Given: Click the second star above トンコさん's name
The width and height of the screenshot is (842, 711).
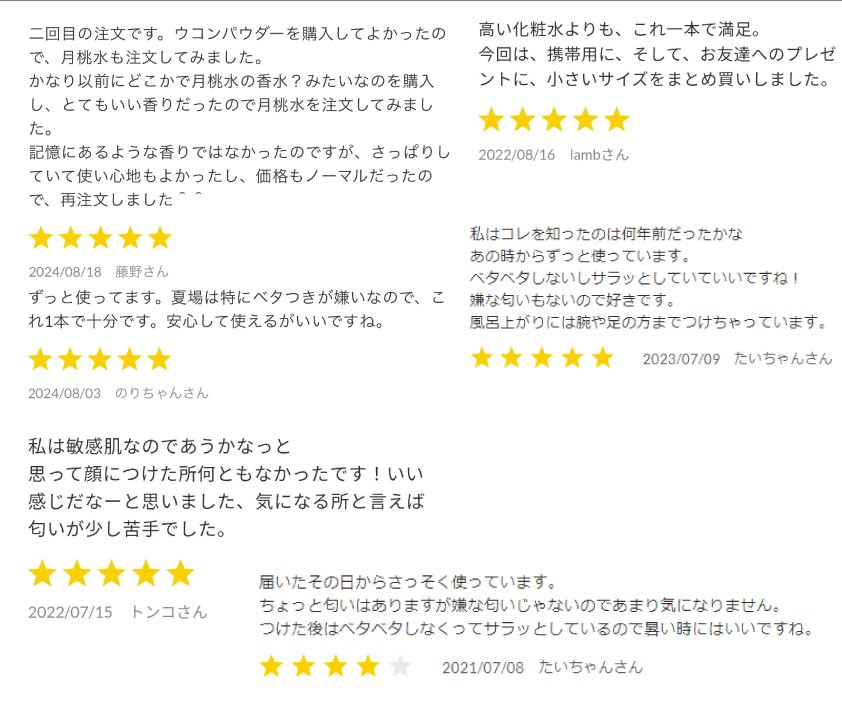Looking at the screenshot, I should coord(77,573).
